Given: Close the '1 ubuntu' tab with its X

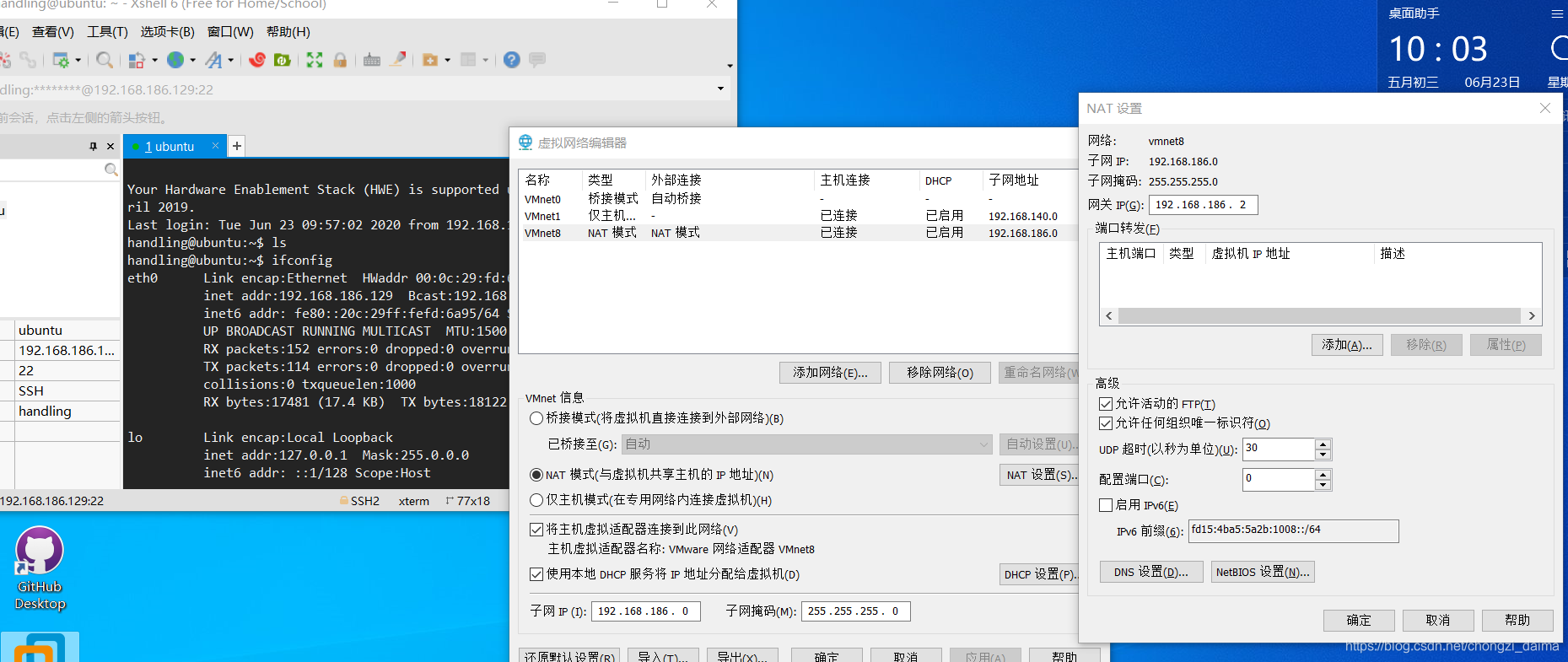Looking at the screenshot, I should coord(215,146).
